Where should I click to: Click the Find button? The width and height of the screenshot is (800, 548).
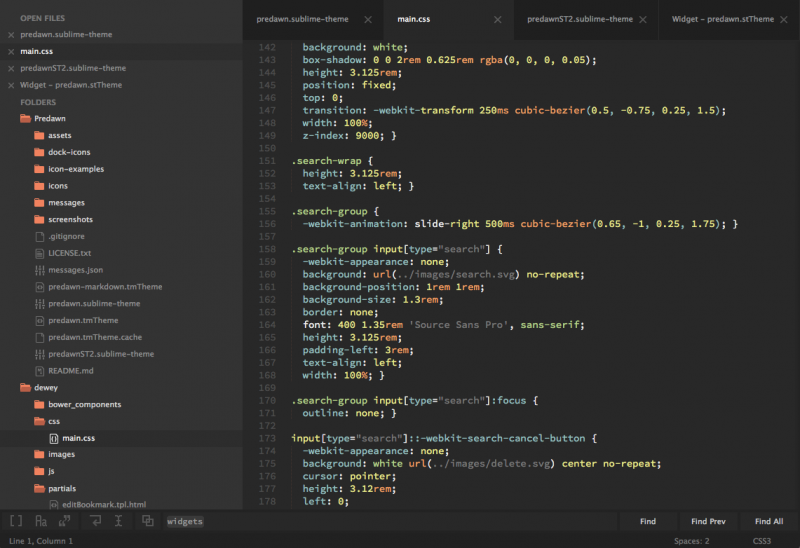coord(648,521)
